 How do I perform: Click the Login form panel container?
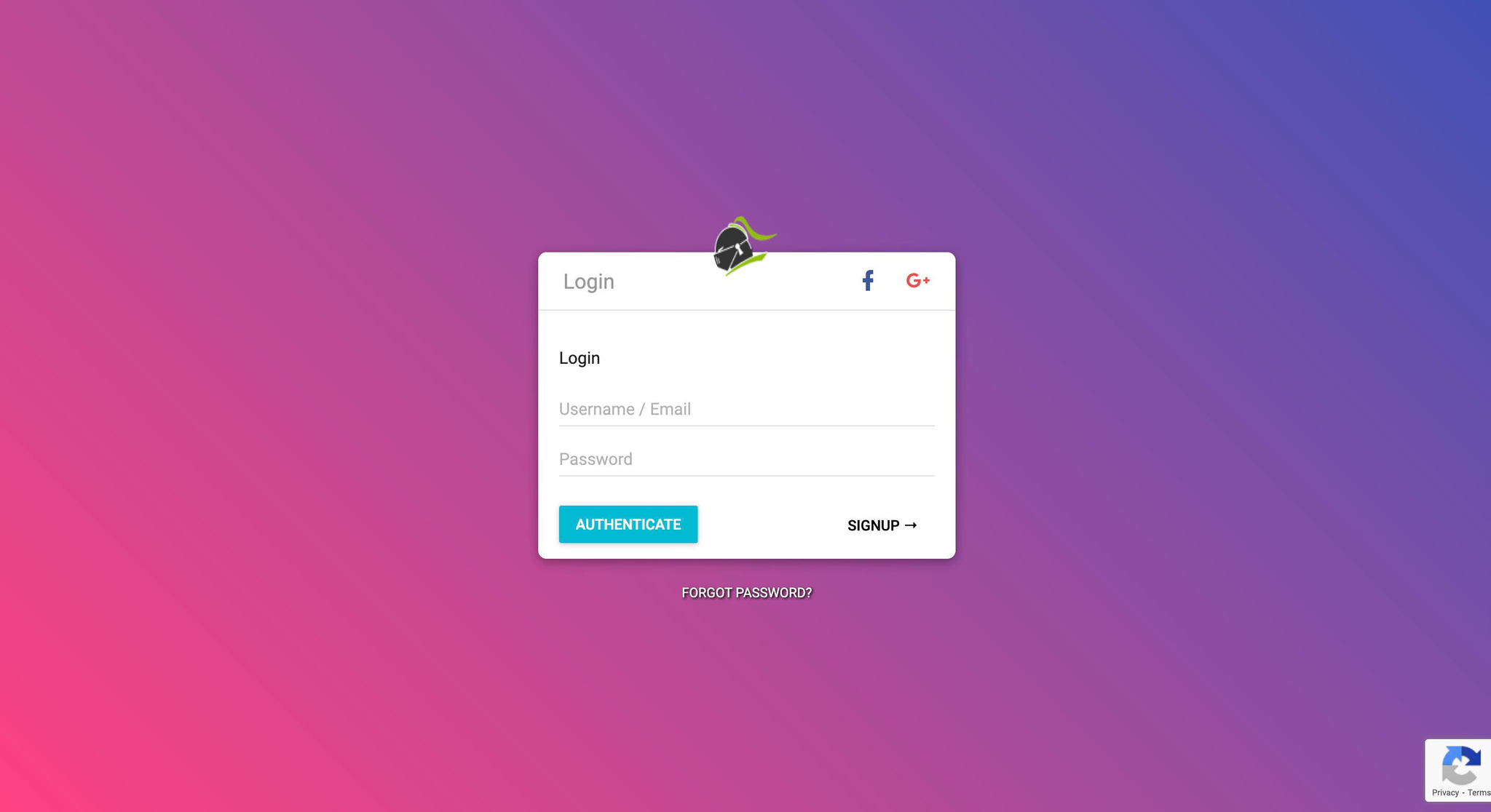pyautogui.click(x=746, y=405)
